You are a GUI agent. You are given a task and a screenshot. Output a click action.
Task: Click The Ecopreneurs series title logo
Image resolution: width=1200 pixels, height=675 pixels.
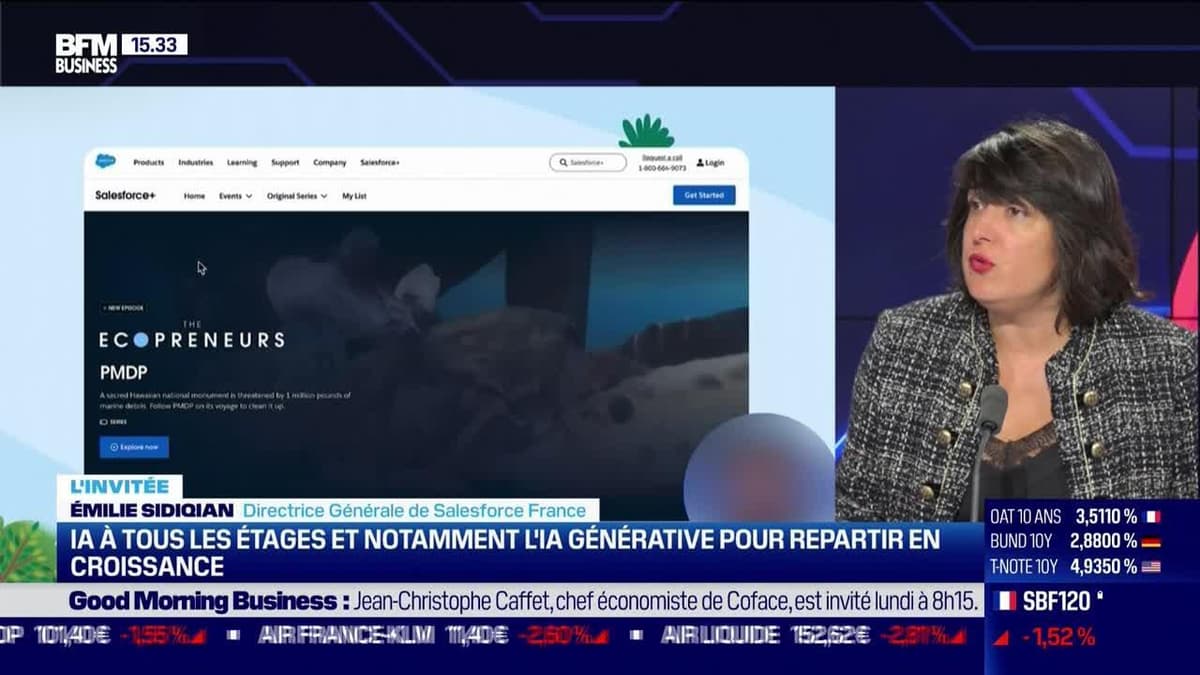191,338
